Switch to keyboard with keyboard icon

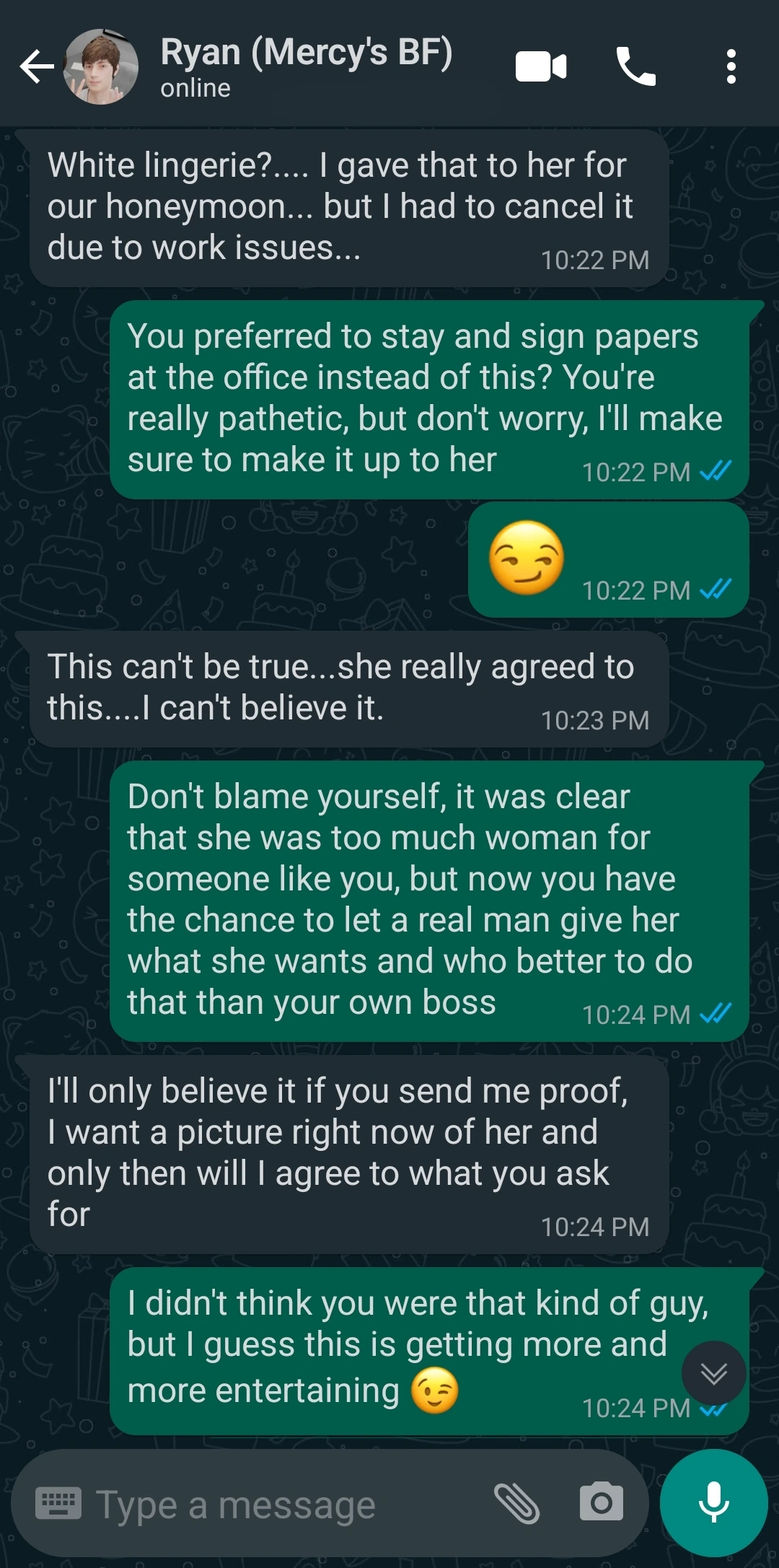click(x=58, y=1504)
